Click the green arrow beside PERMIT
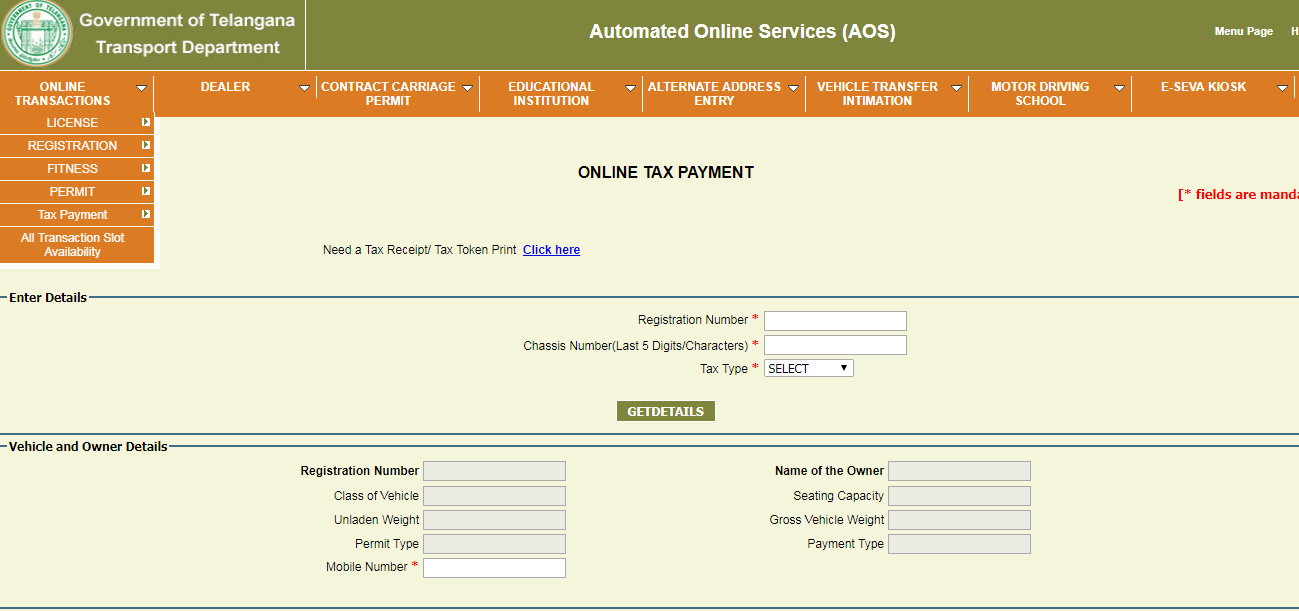 (x=146, y=191)
